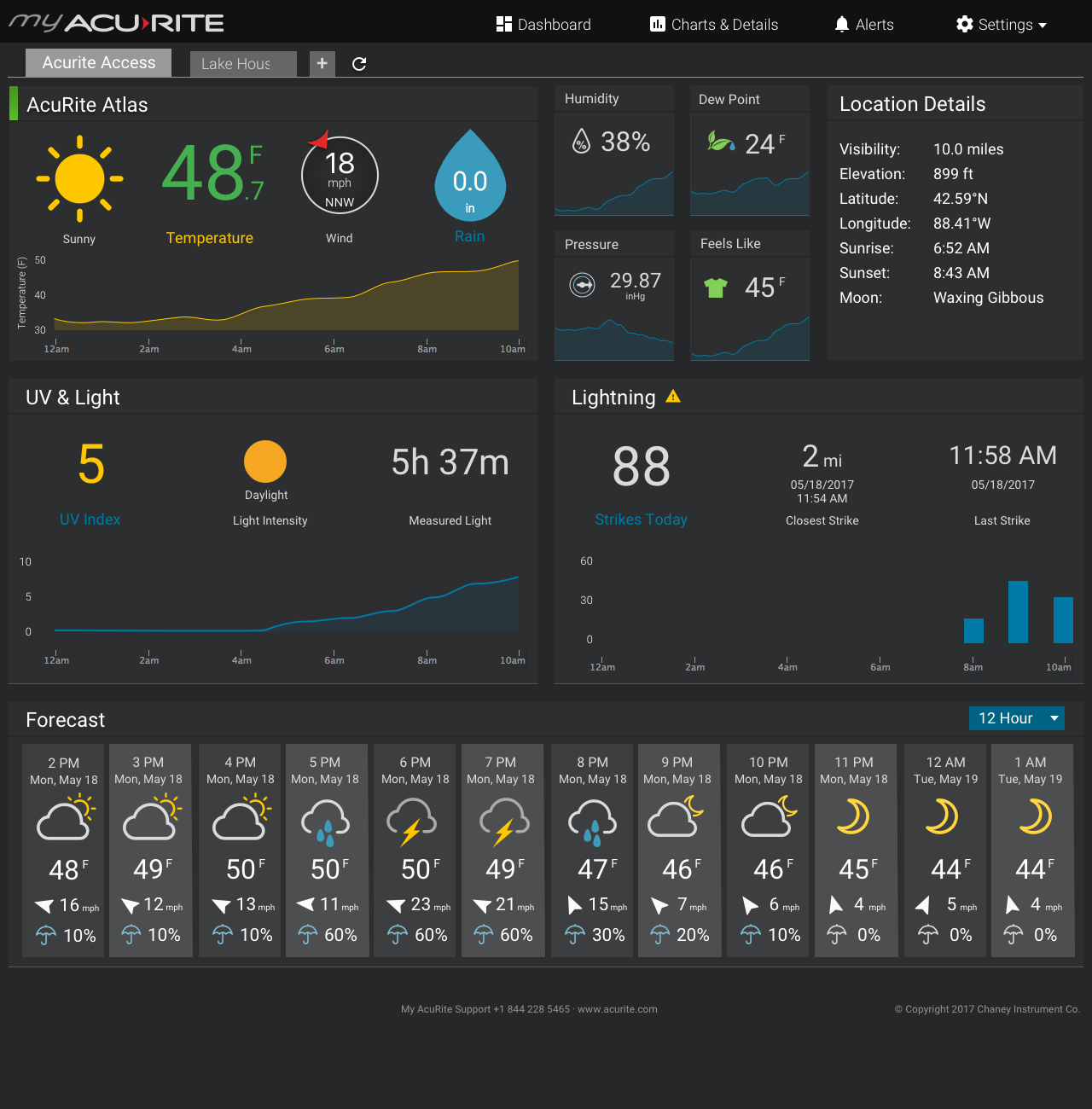Viewport: 1092px width, 1109px height.
Task: Open the Dashboard menu item
Action: 543,25
